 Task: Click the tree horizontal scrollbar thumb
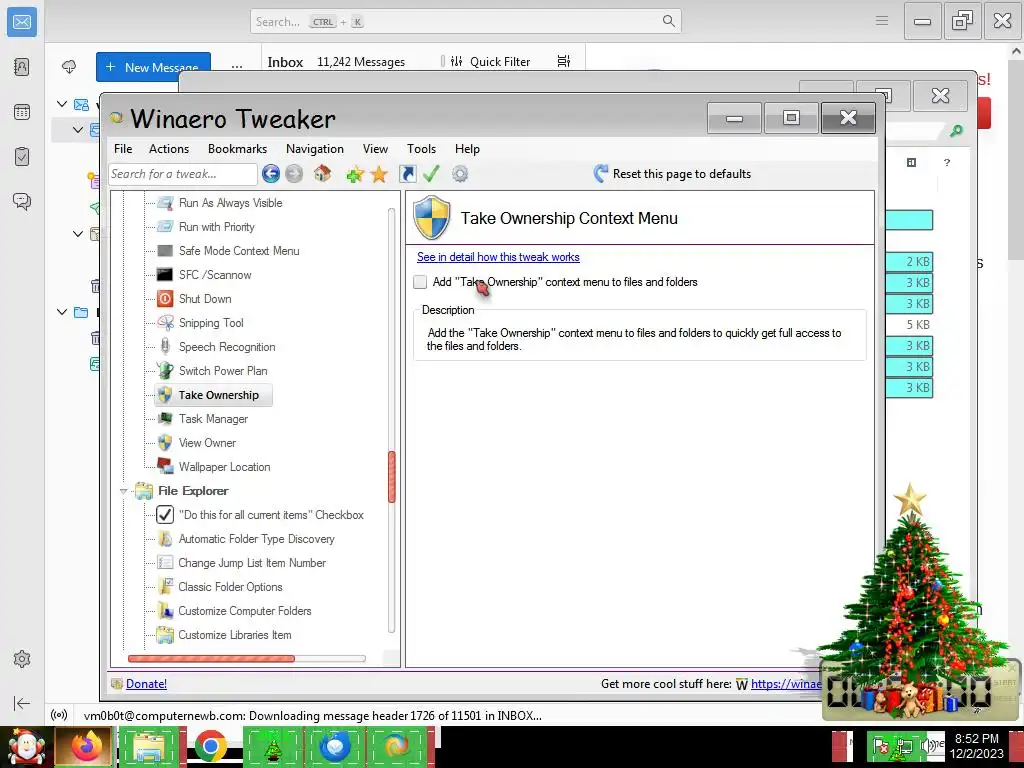pyautogui.click(x=212, y=659)
